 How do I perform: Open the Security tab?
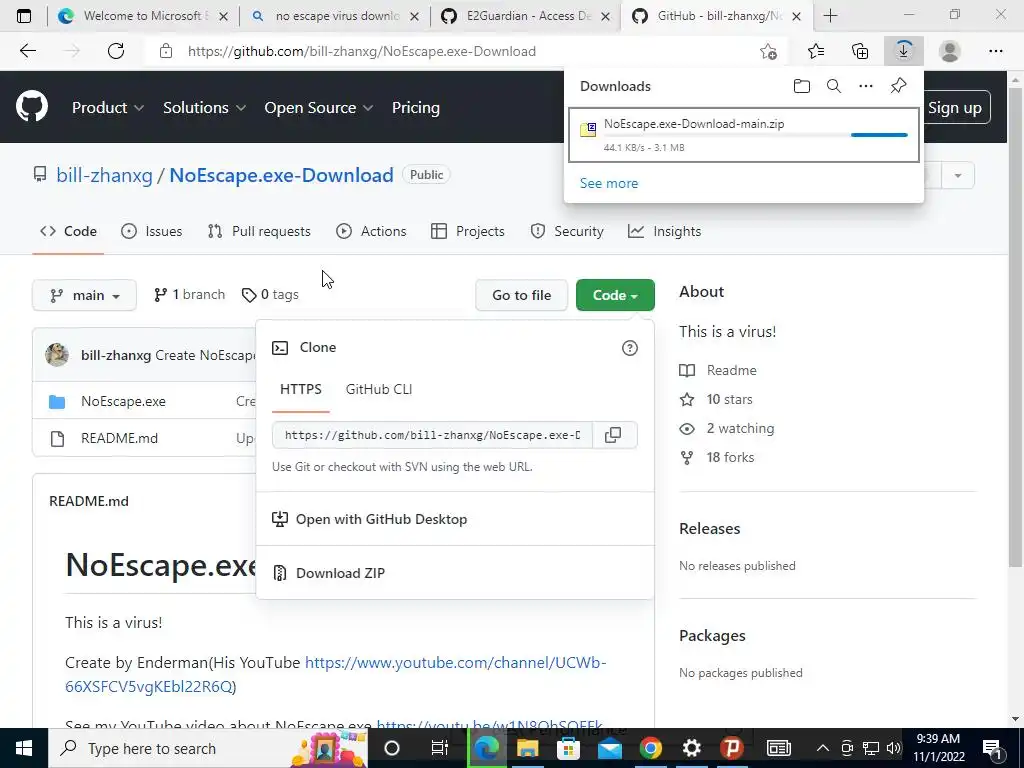pos(567,231)
